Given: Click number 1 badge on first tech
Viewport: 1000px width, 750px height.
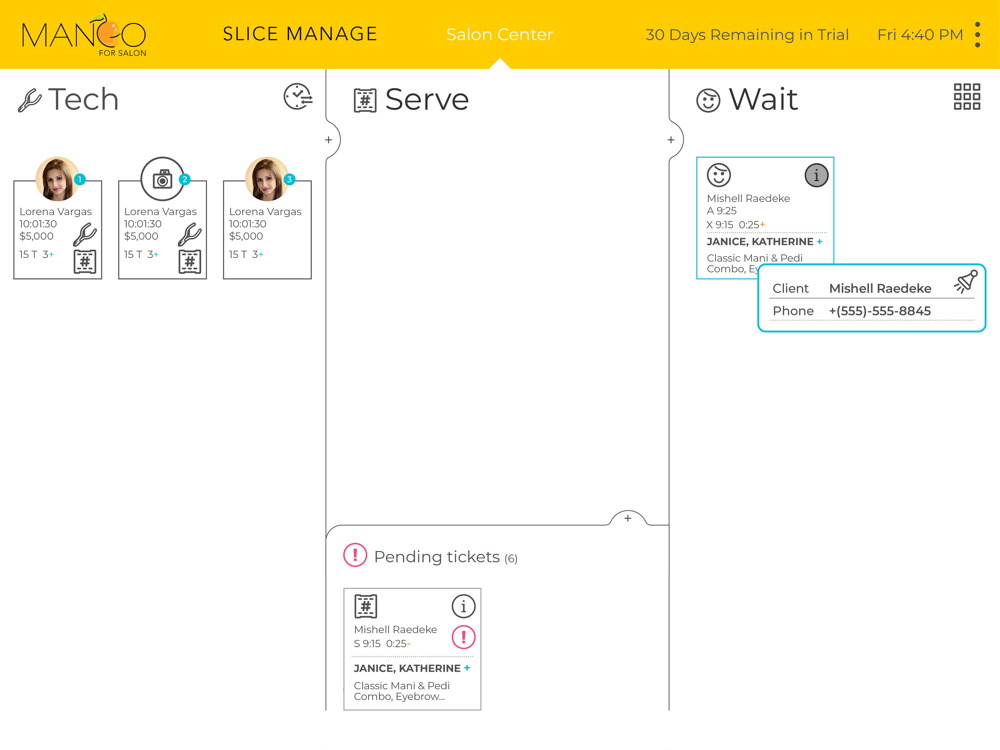Looking at the screenshot, I should coord(80,180).
